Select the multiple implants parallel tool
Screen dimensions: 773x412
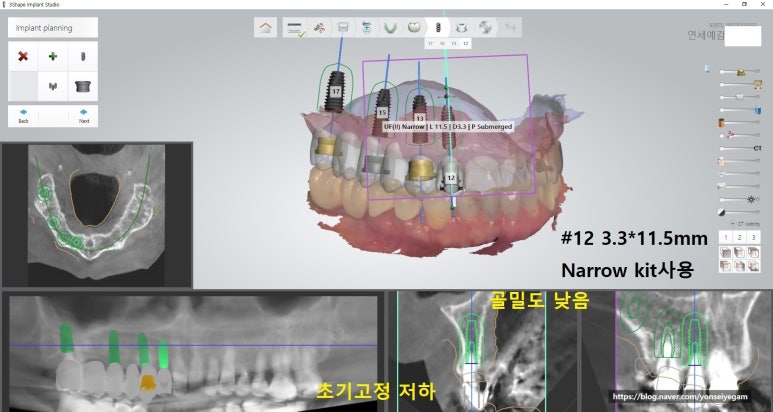pyautogui.click(x=53, y=86)
